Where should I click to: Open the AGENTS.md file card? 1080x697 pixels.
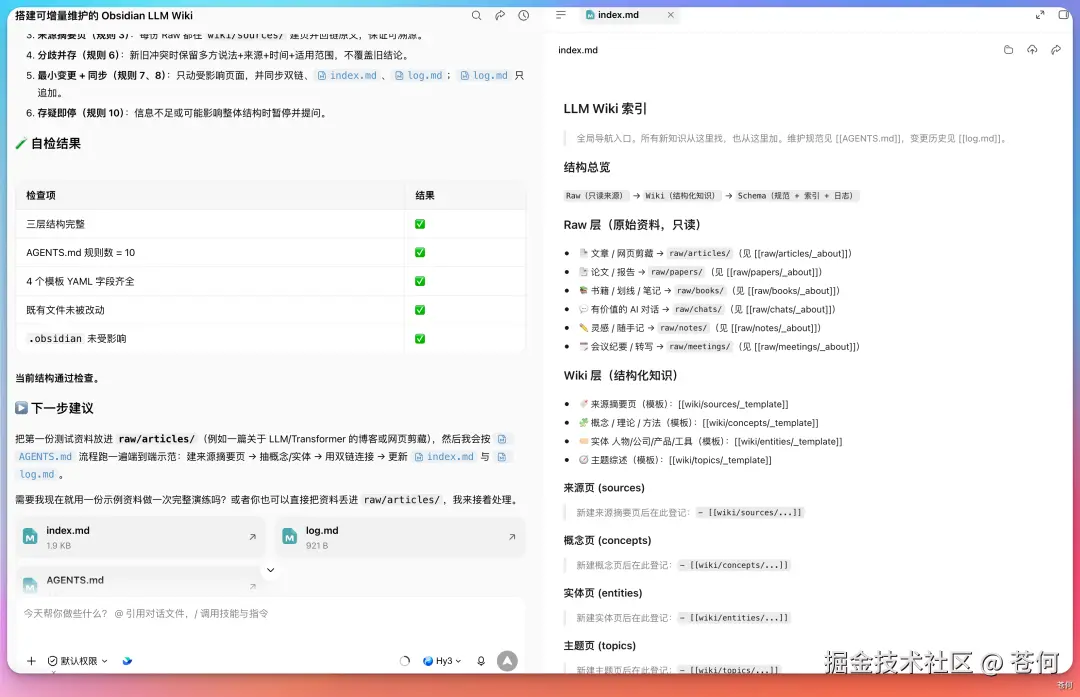click(141, 581)
